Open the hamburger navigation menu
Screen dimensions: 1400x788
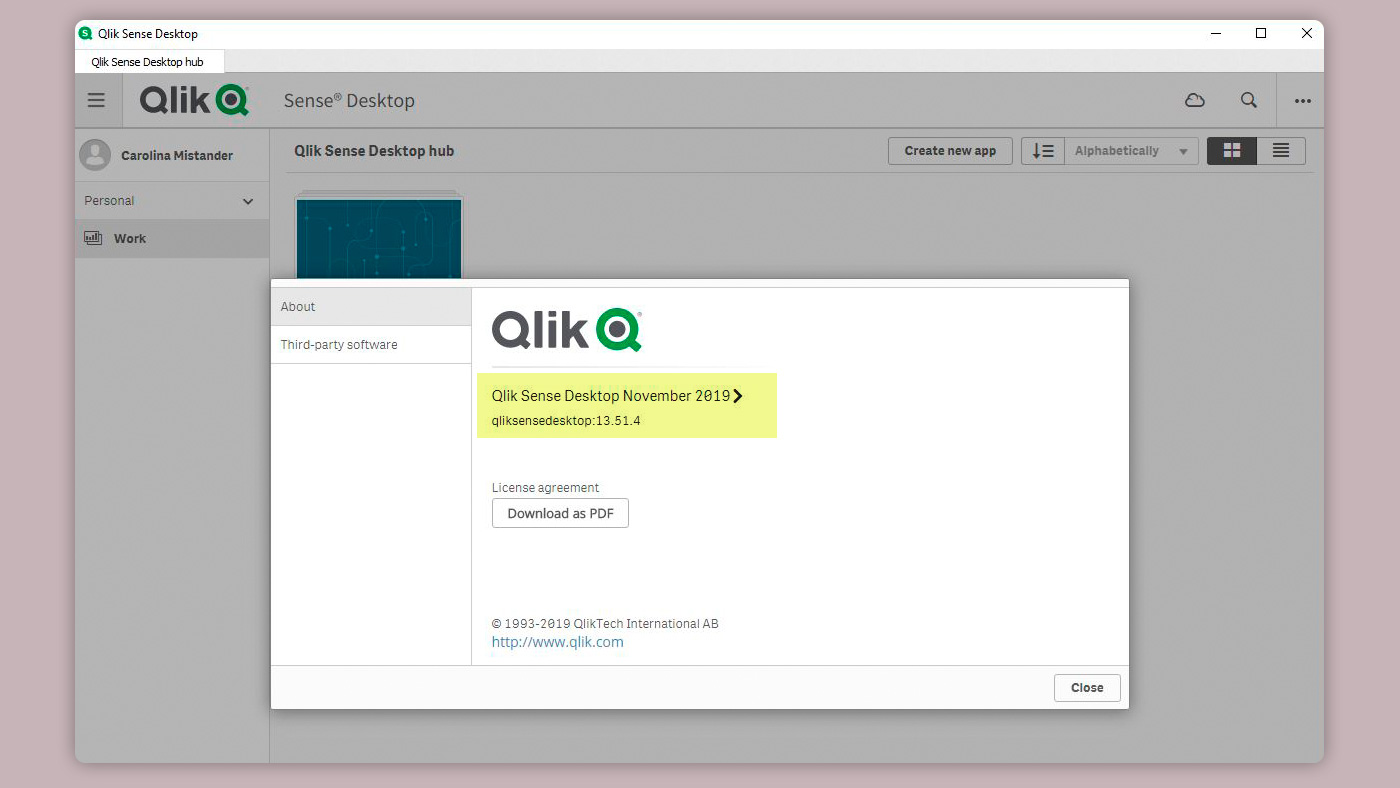[96, 100]
